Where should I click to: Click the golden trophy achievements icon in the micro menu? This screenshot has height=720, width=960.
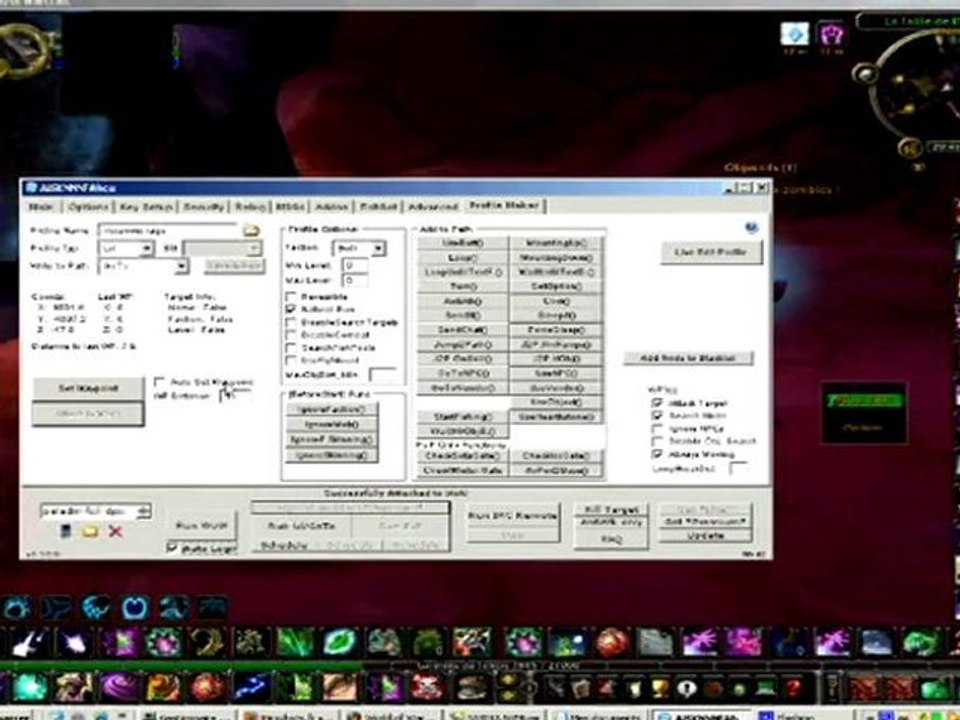[660, 688]
